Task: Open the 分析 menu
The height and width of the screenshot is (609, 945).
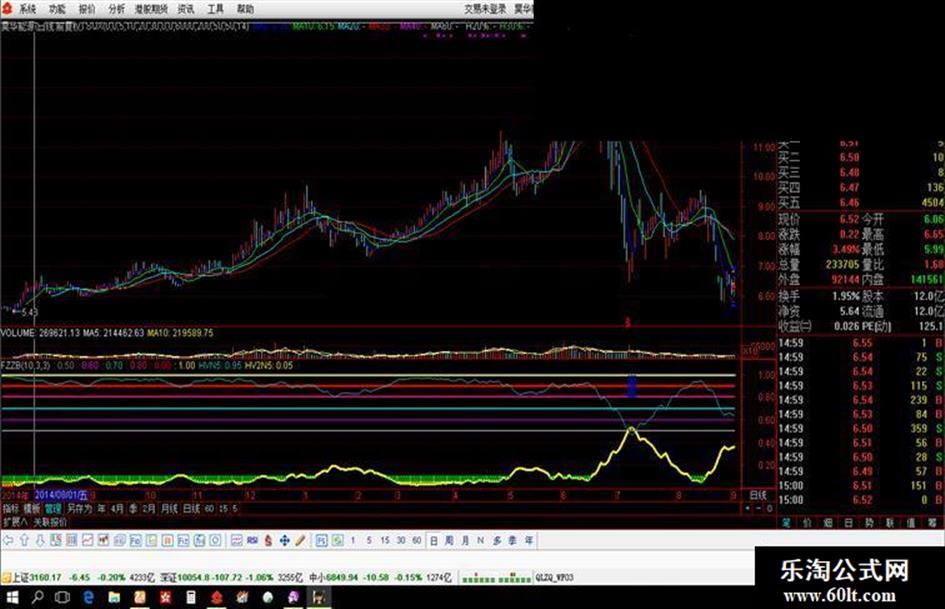Action: pos(116,9)
